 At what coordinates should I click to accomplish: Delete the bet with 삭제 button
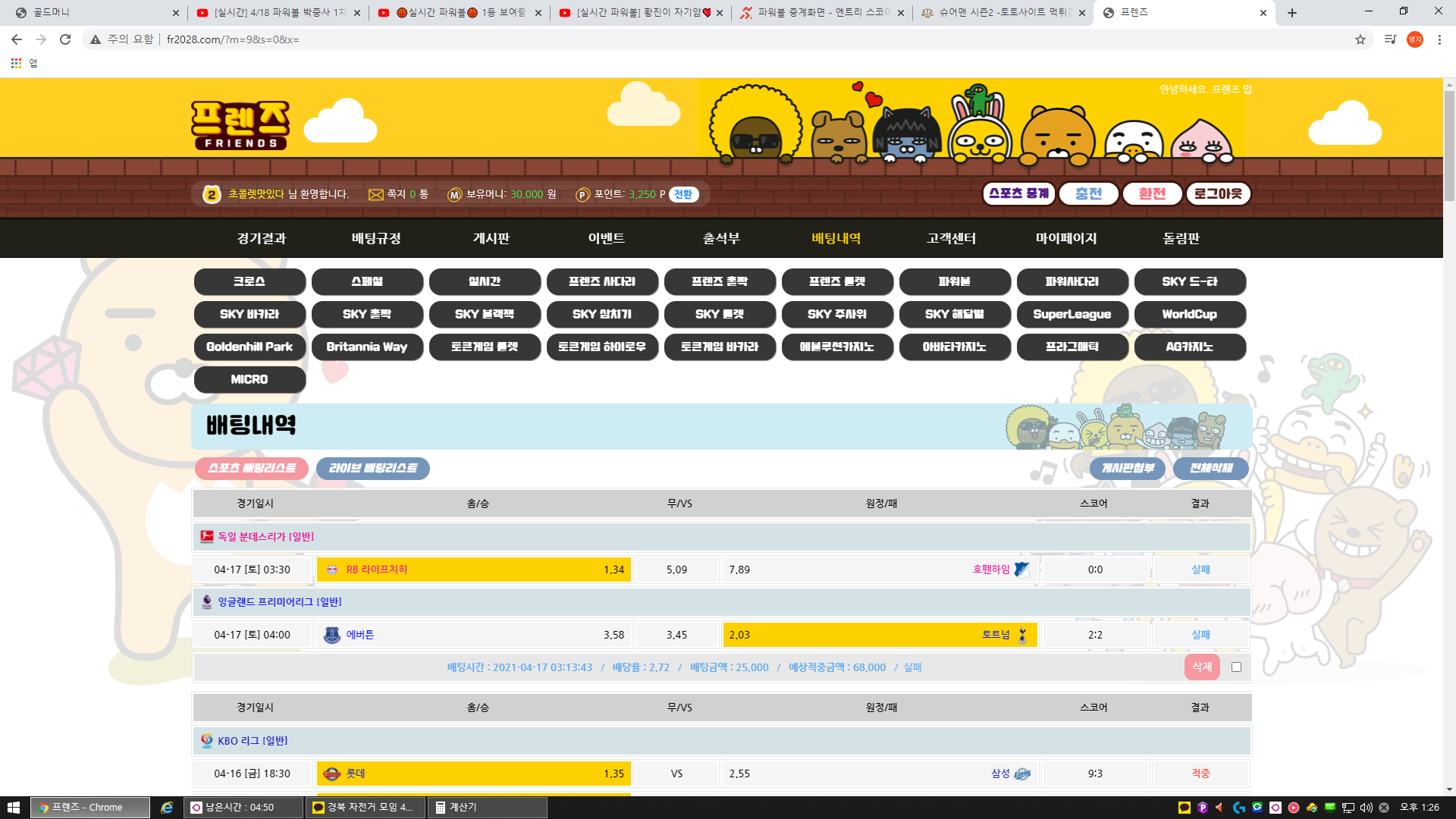tap(1202, 667)
